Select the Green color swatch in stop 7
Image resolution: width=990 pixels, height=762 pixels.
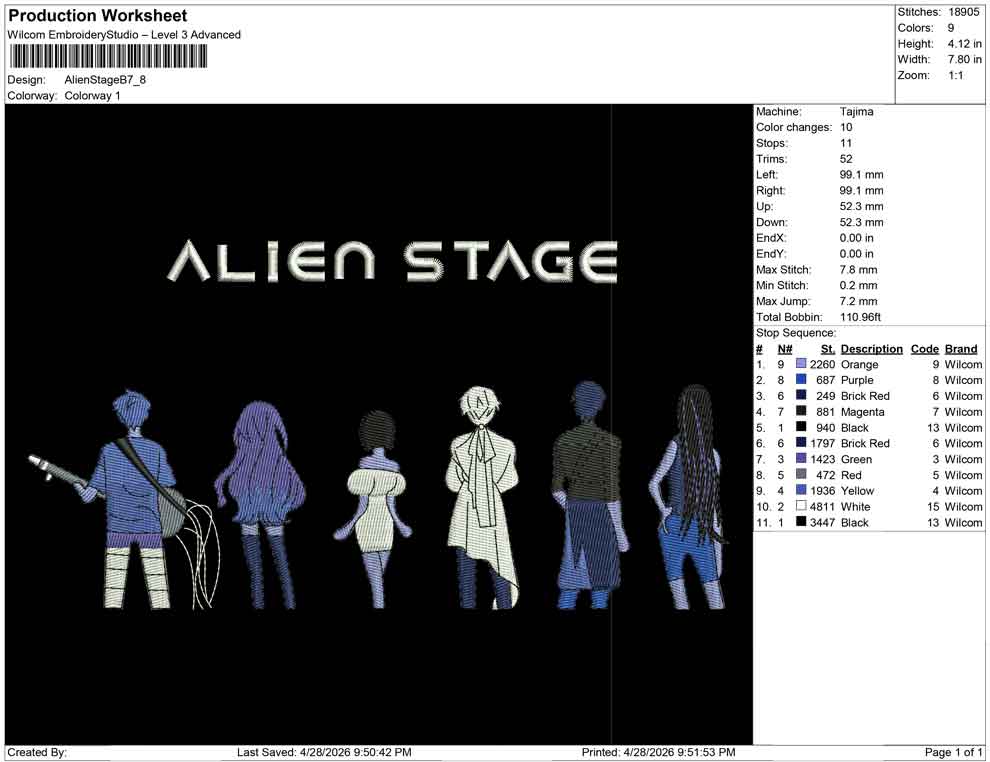tap(801, 458)
